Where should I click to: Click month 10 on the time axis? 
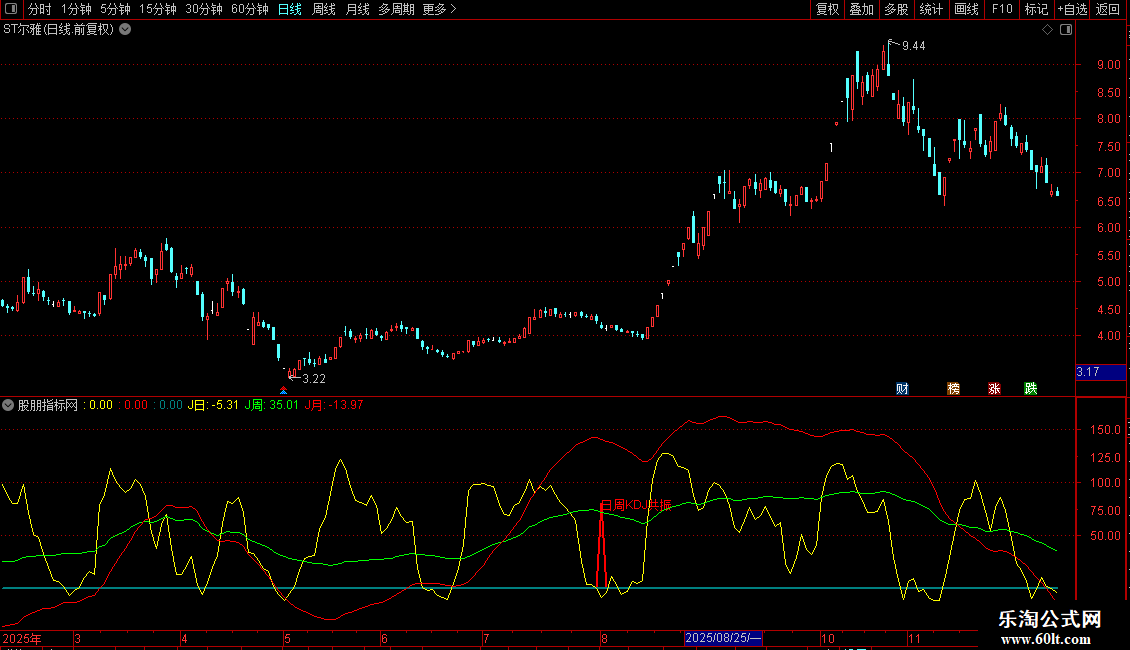pos(827,638)
